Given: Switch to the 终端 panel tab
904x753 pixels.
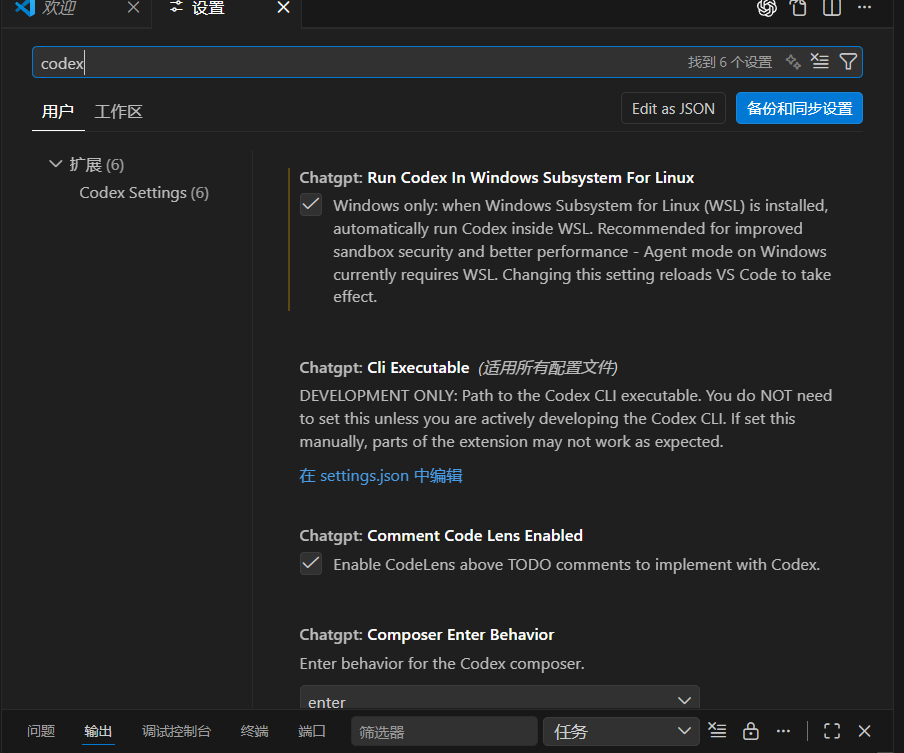Looking at the screenshot, I should [254, 731].
